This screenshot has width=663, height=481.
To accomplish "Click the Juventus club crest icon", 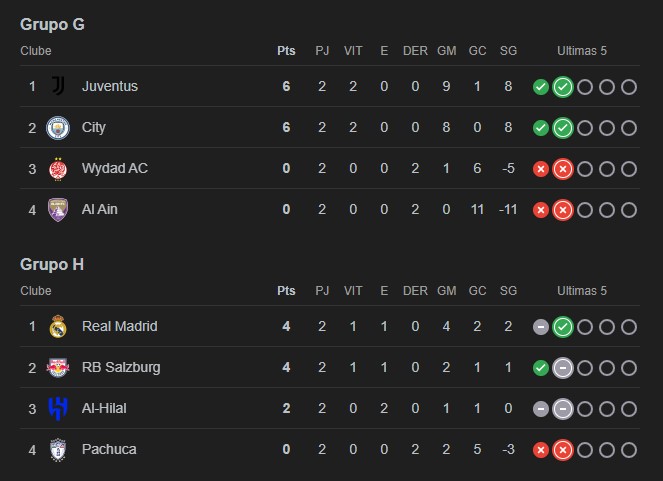I will [x=58, y=86].
